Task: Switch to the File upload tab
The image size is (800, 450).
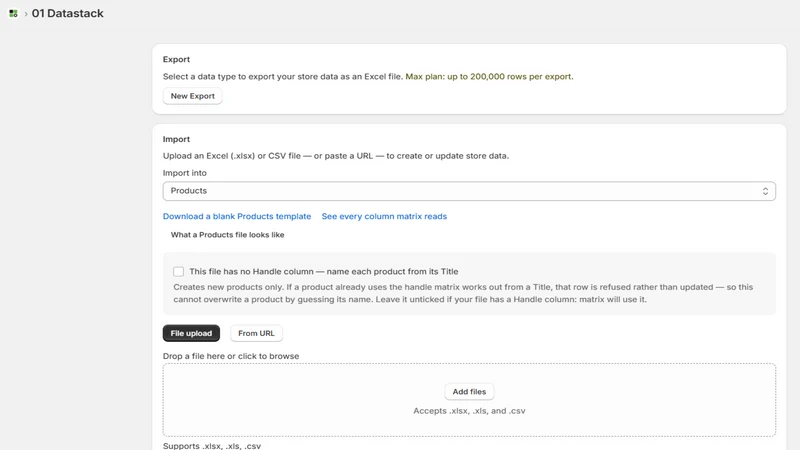Action: [x=191, y=333]
